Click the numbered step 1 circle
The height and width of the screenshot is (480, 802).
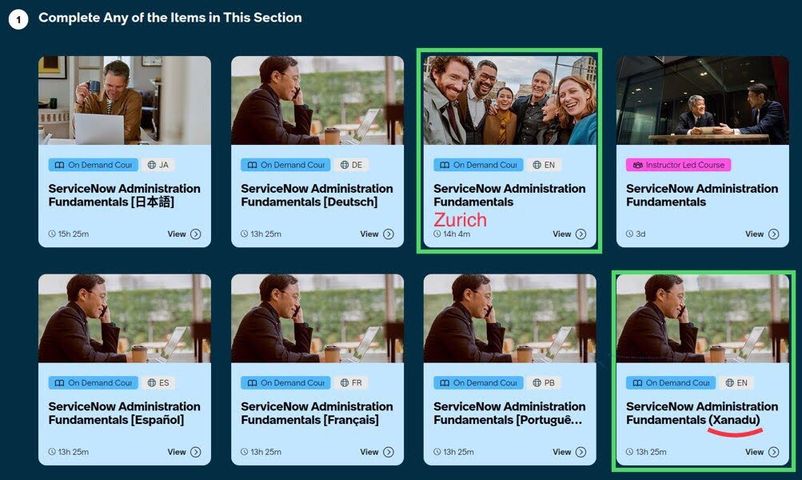[18, 19]
